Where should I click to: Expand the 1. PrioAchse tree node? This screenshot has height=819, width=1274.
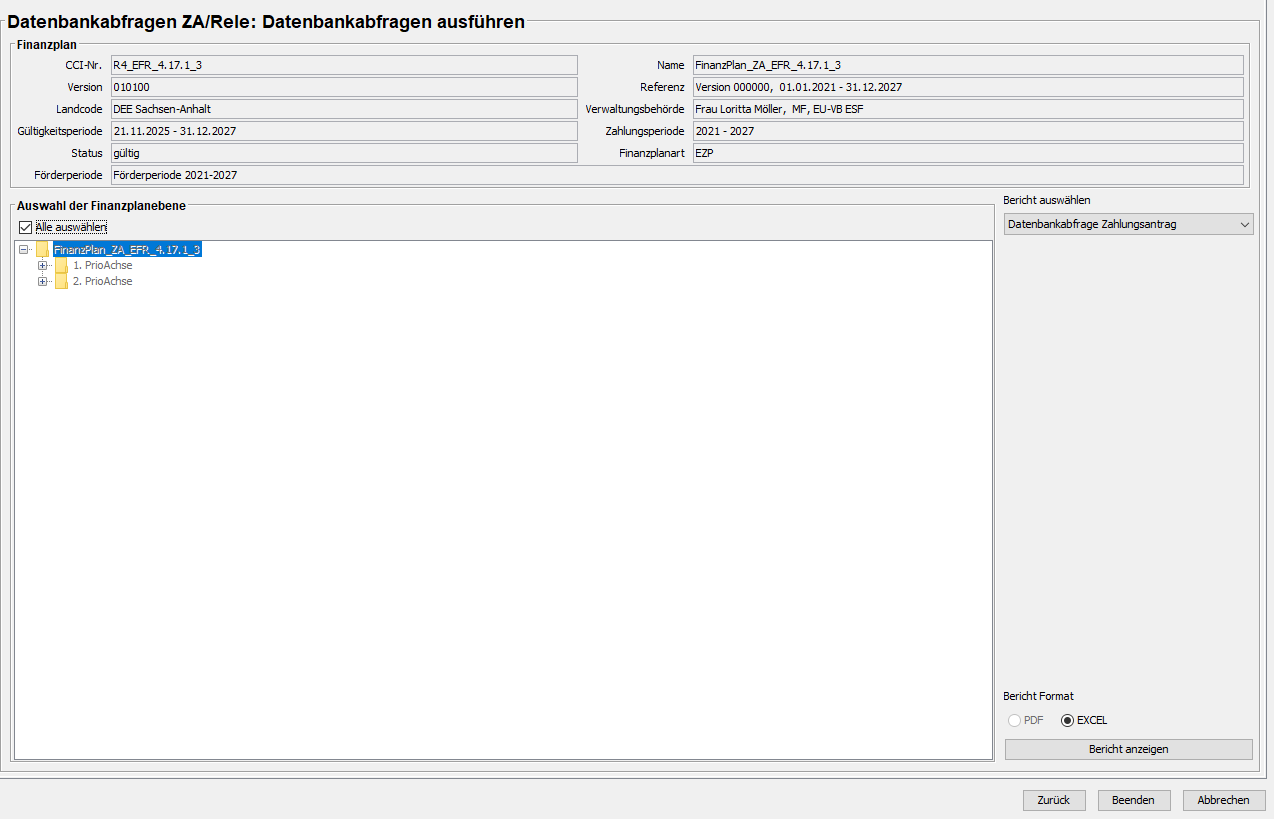42,266
